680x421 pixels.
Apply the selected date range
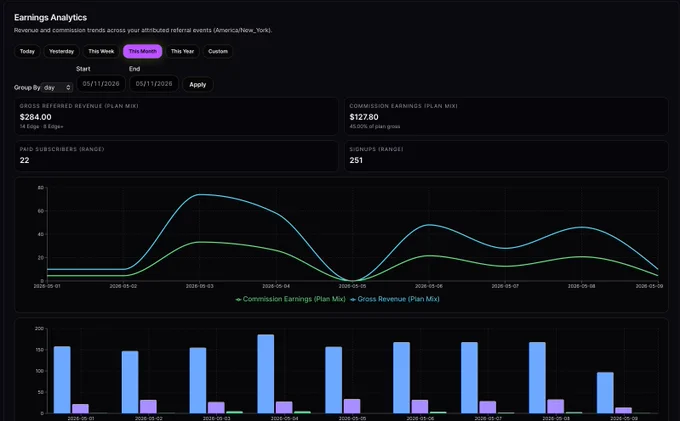click(198, 85)
